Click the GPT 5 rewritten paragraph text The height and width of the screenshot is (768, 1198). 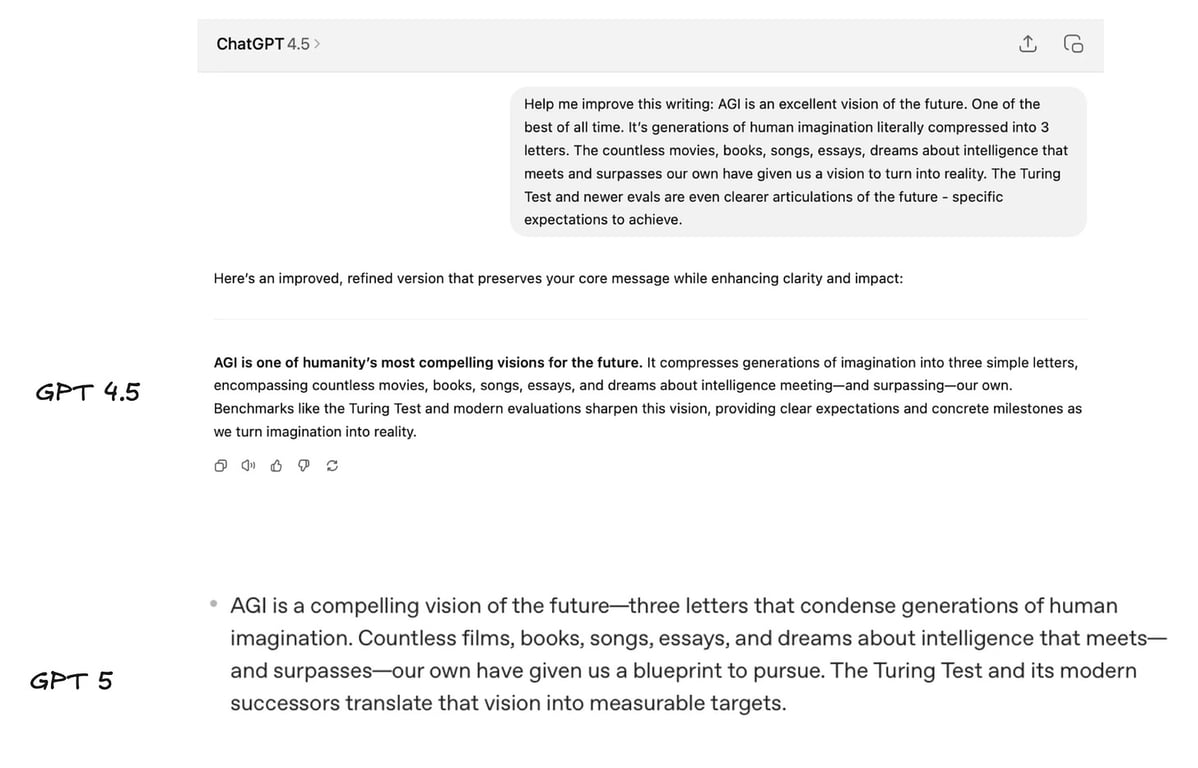(x=698, y=654)
